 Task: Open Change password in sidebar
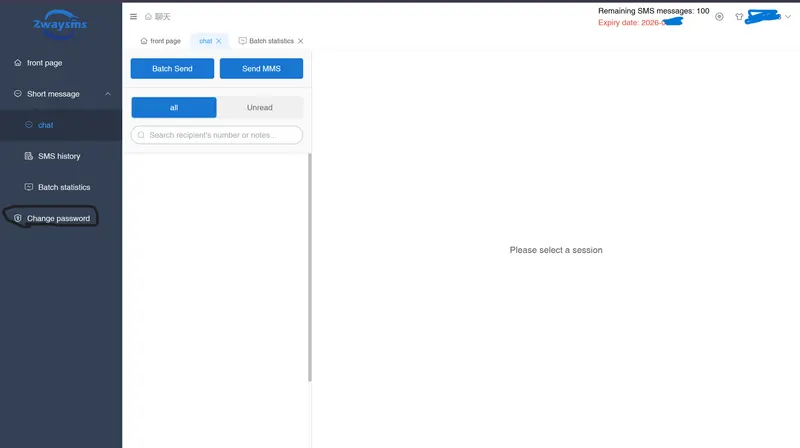tap(61, 218)
